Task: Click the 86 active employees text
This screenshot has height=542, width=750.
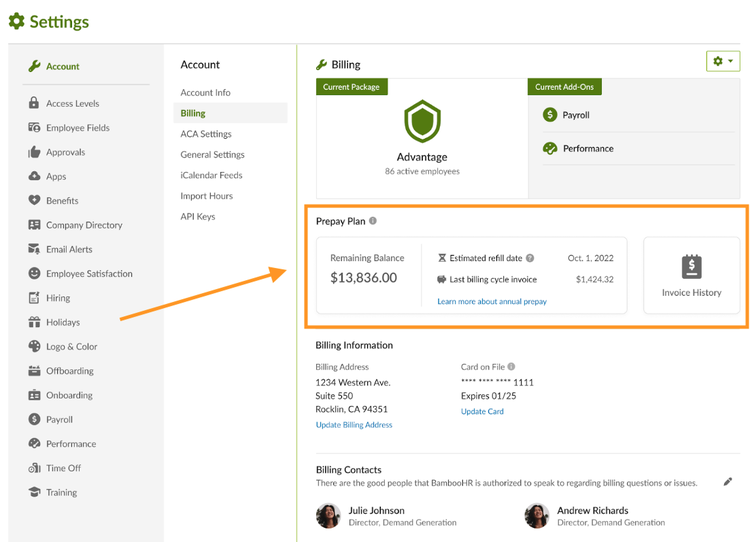Action: coord(422,171)
